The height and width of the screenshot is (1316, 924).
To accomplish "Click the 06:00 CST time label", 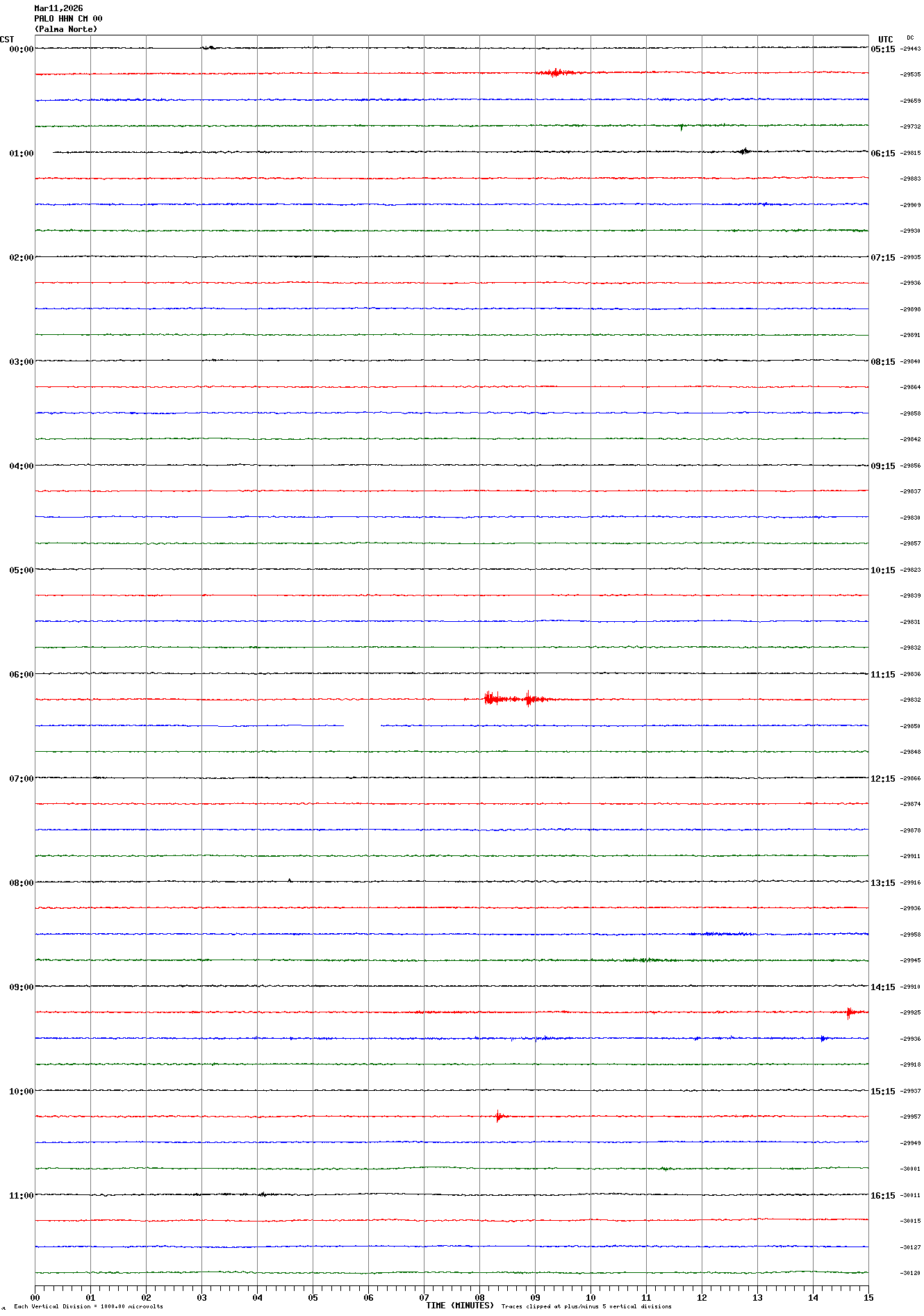I will pos(21,675).
